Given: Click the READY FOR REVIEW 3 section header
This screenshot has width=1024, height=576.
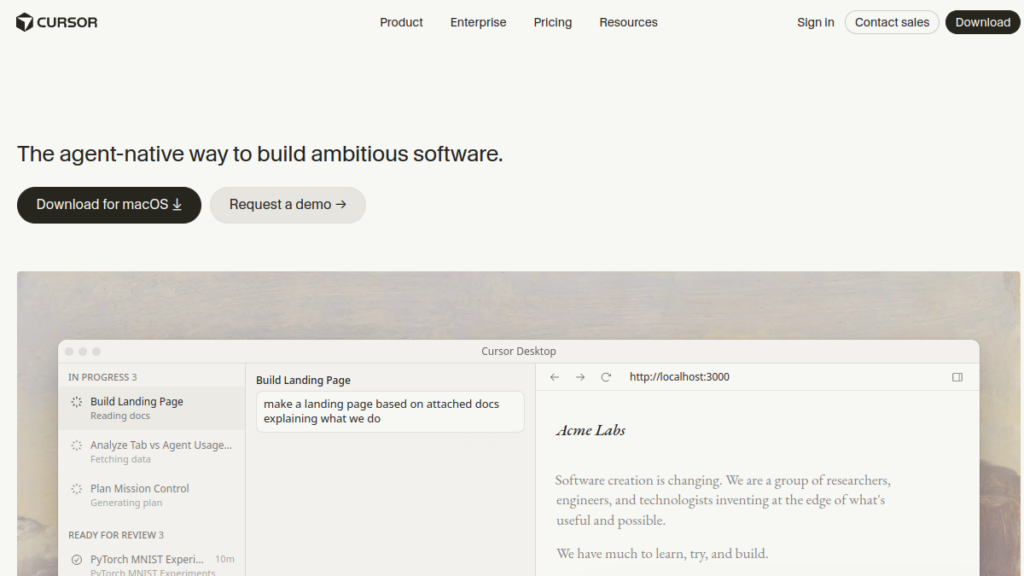Looking at the screenshot, I should pos(116,535).
